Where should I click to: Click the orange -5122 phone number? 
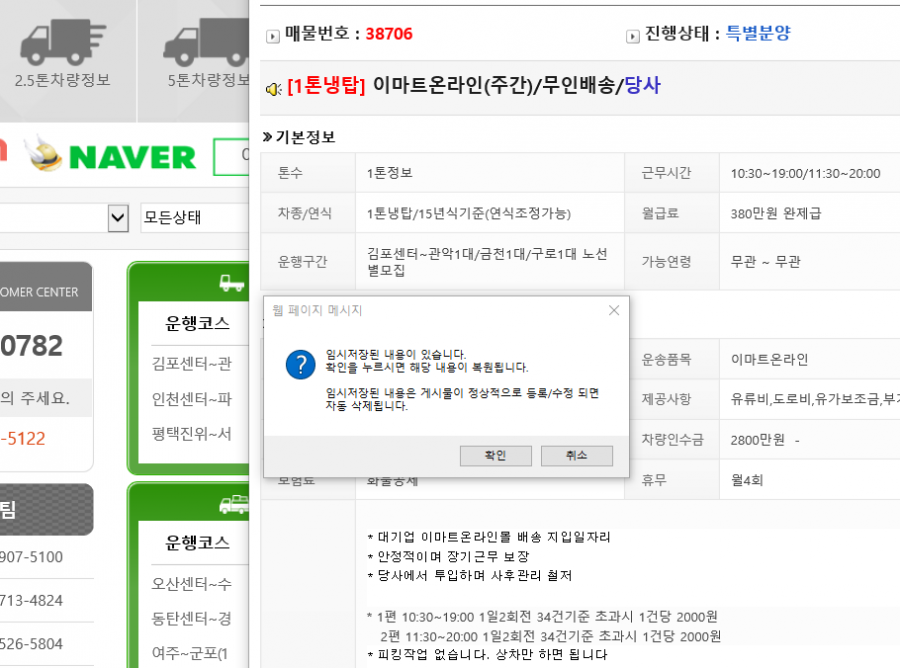[23, 438]
